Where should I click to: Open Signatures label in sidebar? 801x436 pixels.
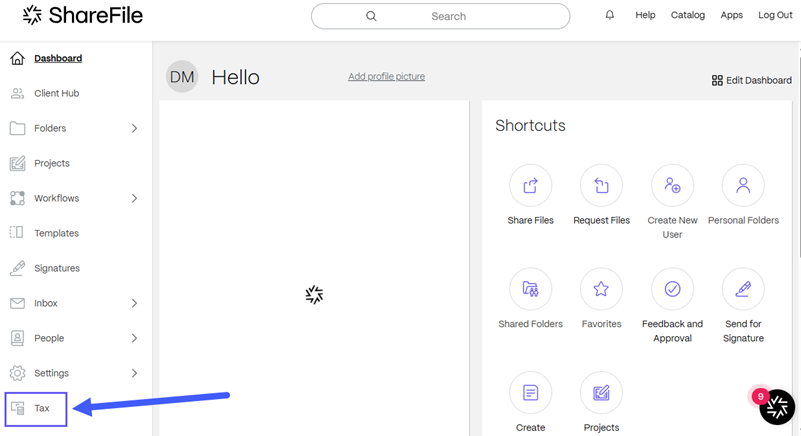57,268
